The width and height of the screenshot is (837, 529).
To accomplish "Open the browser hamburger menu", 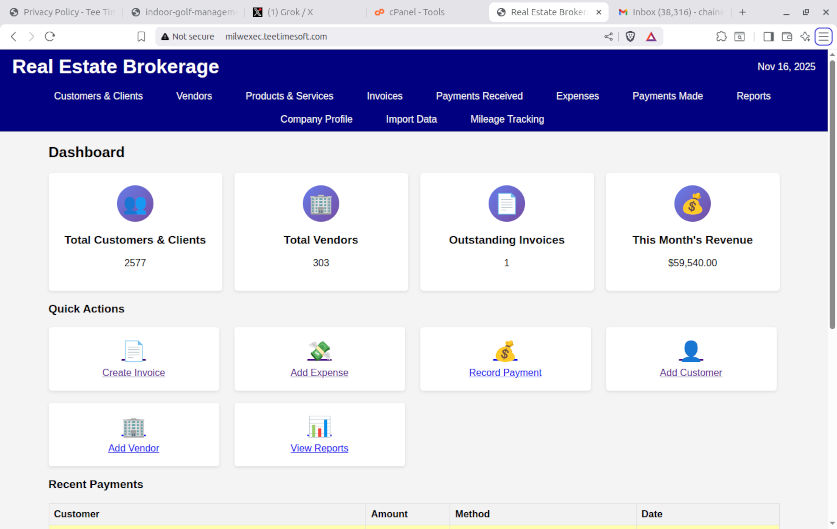I will (823, 36).
